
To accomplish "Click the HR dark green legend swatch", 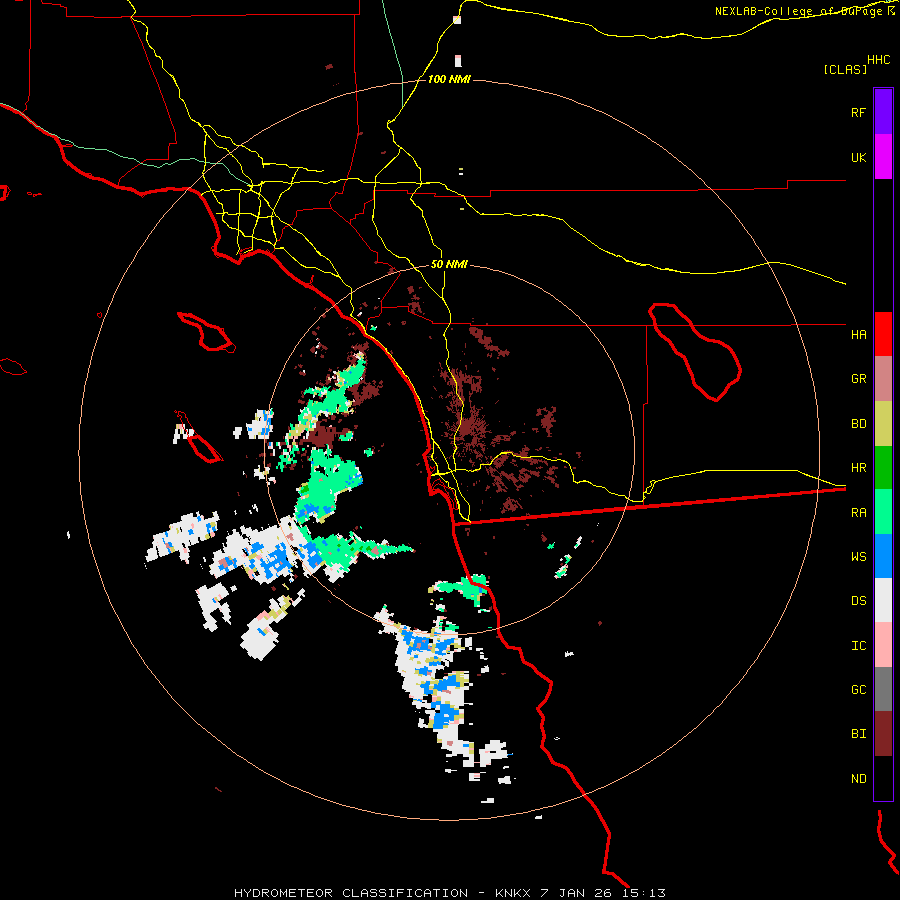I will coord(883,467).
